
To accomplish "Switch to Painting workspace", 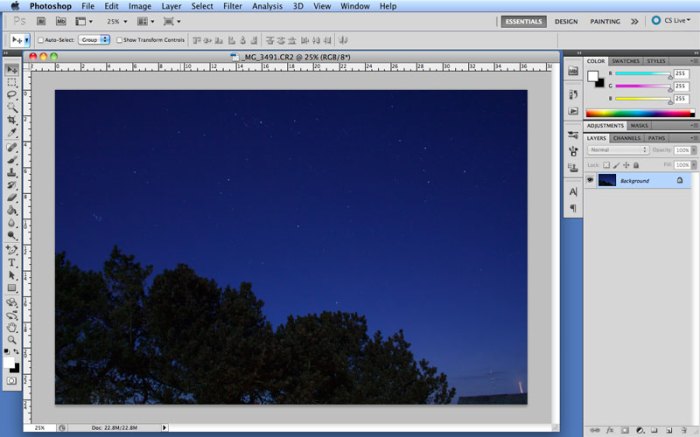I will (x=605, y=21).
